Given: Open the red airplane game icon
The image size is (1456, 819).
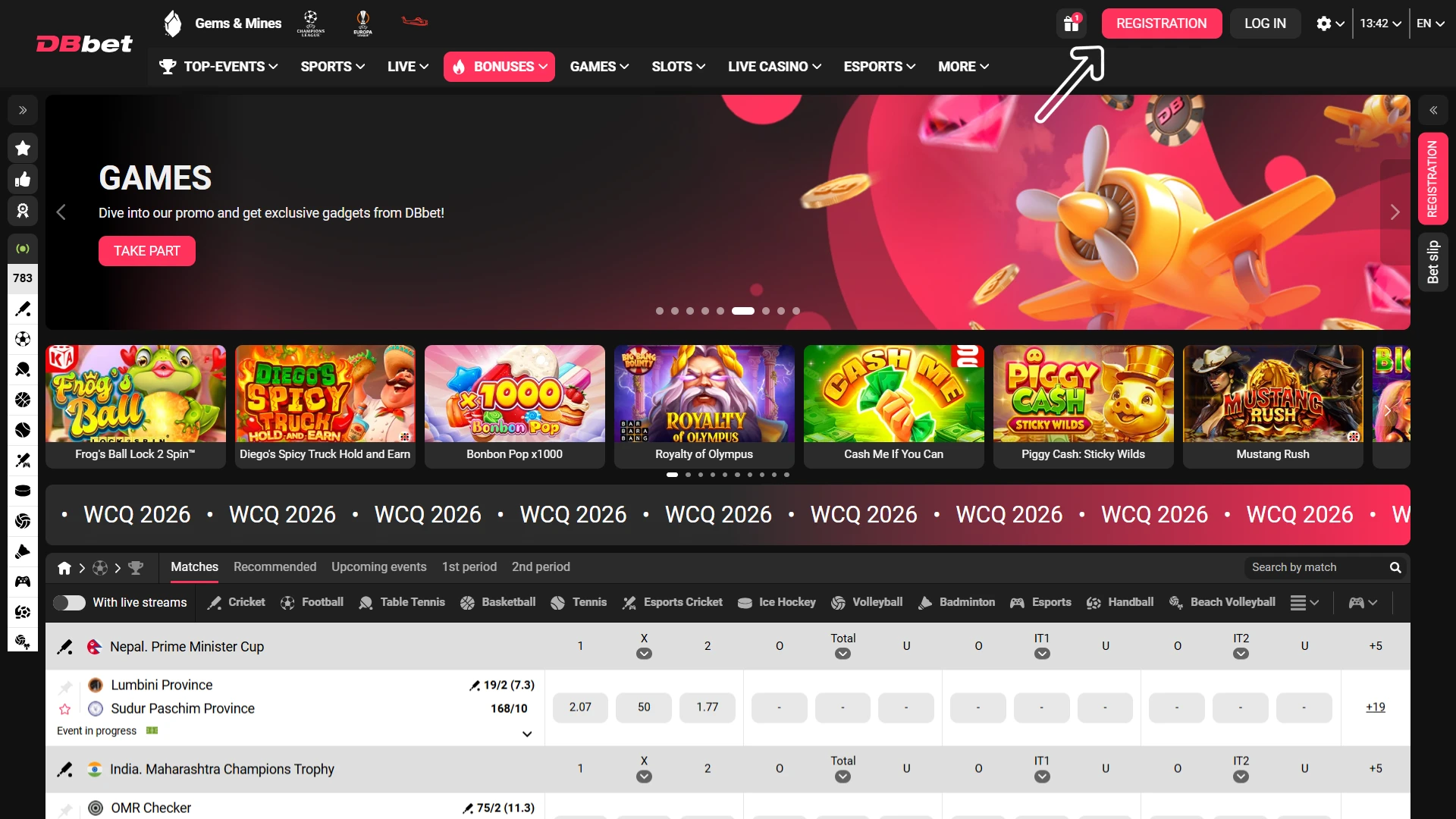Looking at the screenshot, I should point(415,21).
